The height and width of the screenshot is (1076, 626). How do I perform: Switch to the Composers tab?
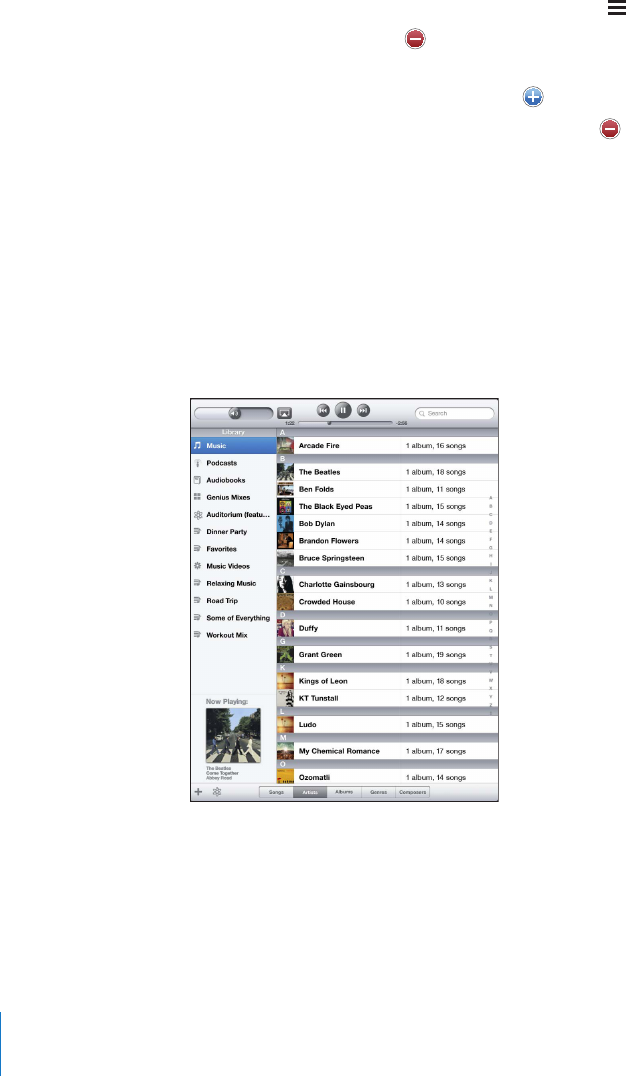(413, 792)
